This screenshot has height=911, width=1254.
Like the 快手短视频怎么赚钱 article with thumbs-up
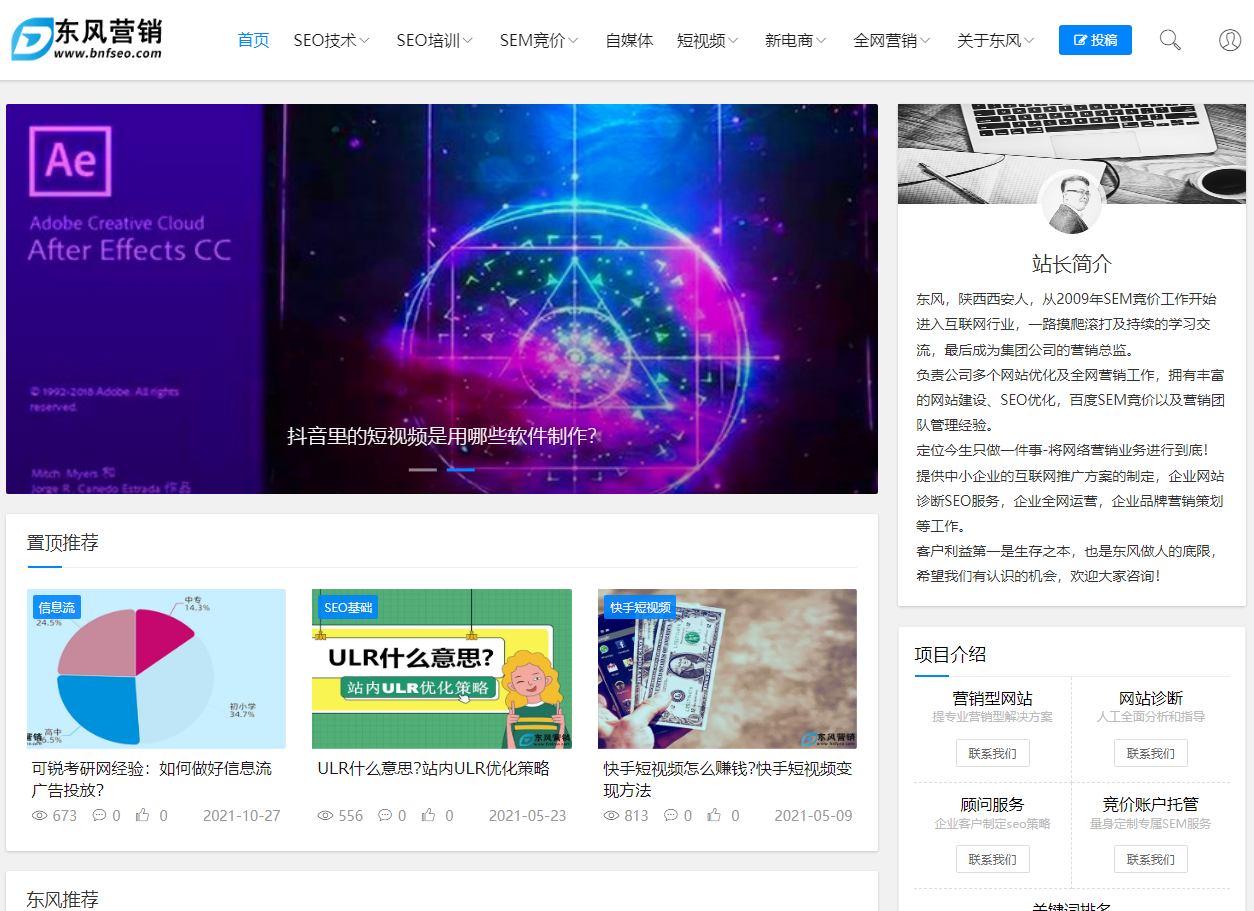(715, 815)
